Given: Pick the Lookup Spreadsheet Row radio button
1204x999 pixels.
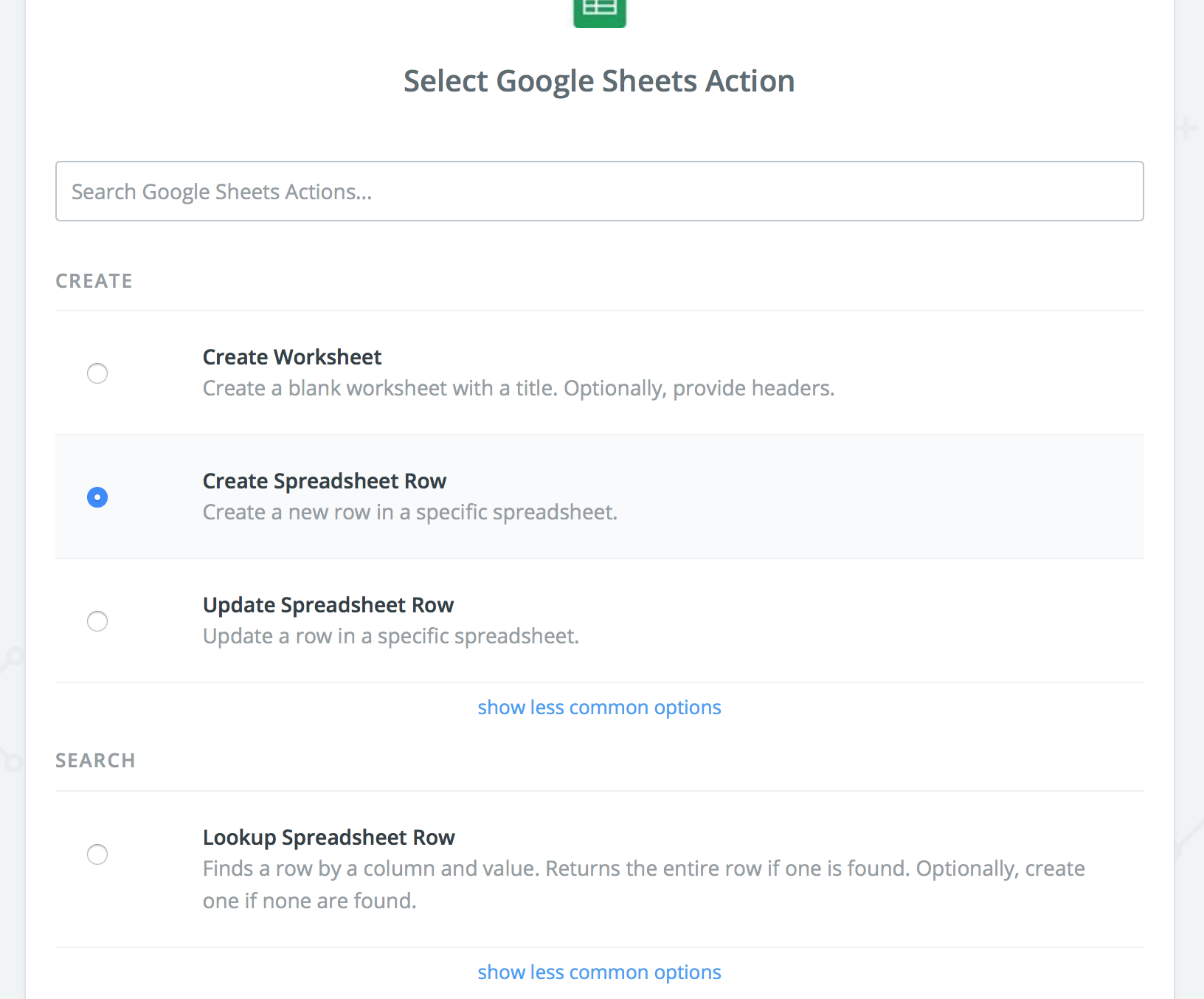Looking at the screenshot, I should (97, 854).
